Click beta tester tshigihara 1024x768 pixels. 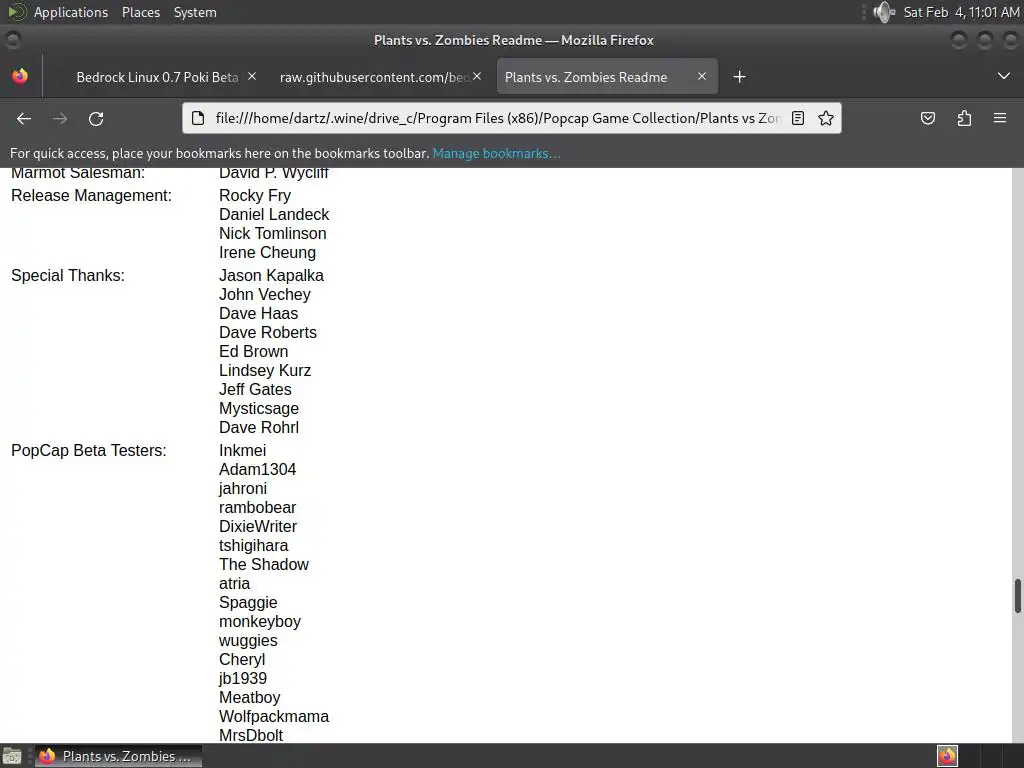coord(253,545)
